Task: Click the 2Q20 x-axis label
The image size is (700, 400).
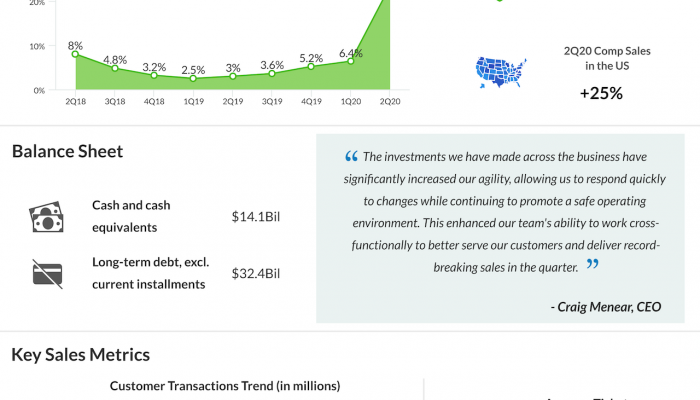Action: (389, 101)
